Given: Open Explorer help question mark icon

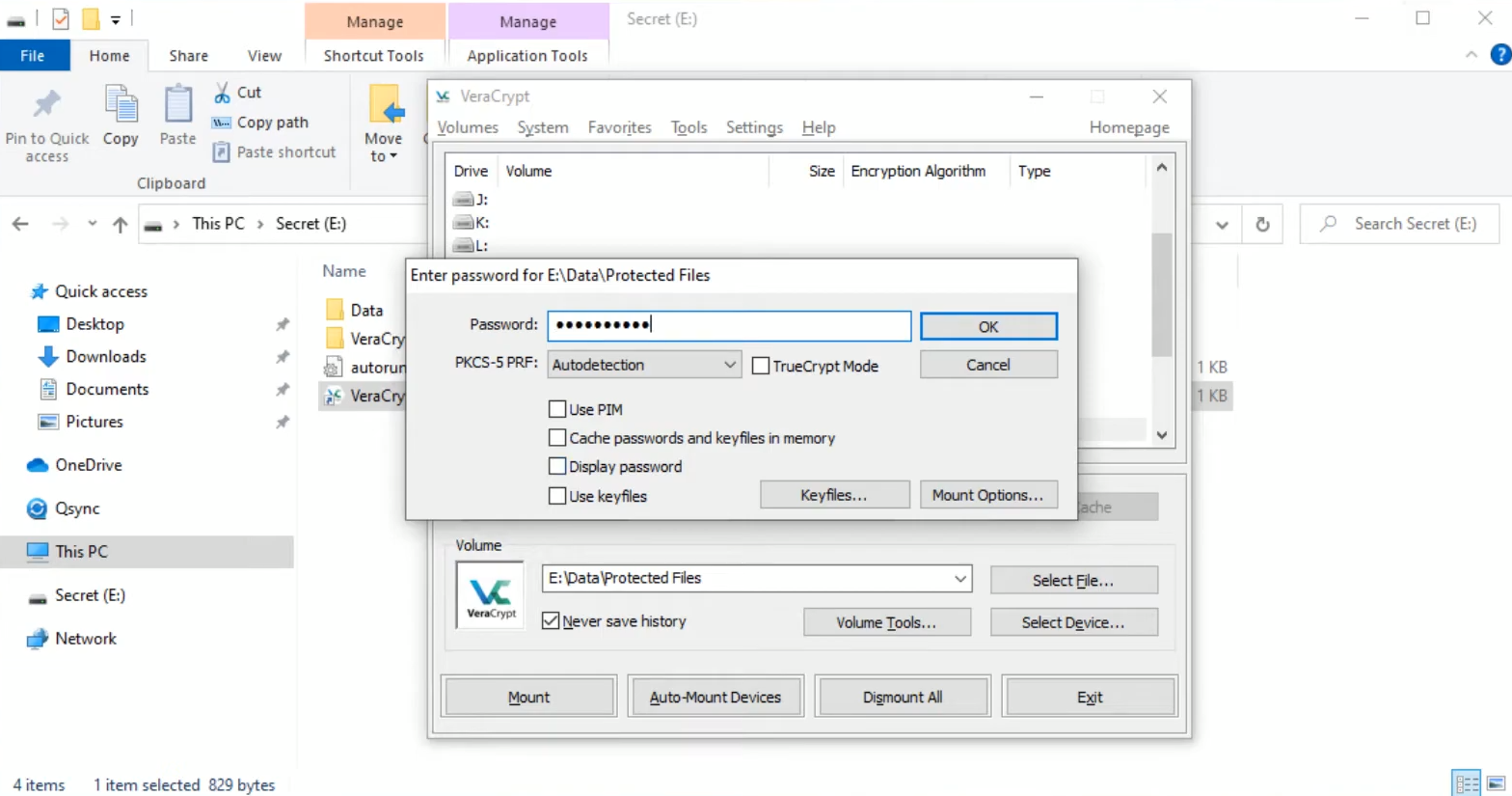Looking at the screenshot, I should 1500,55.
